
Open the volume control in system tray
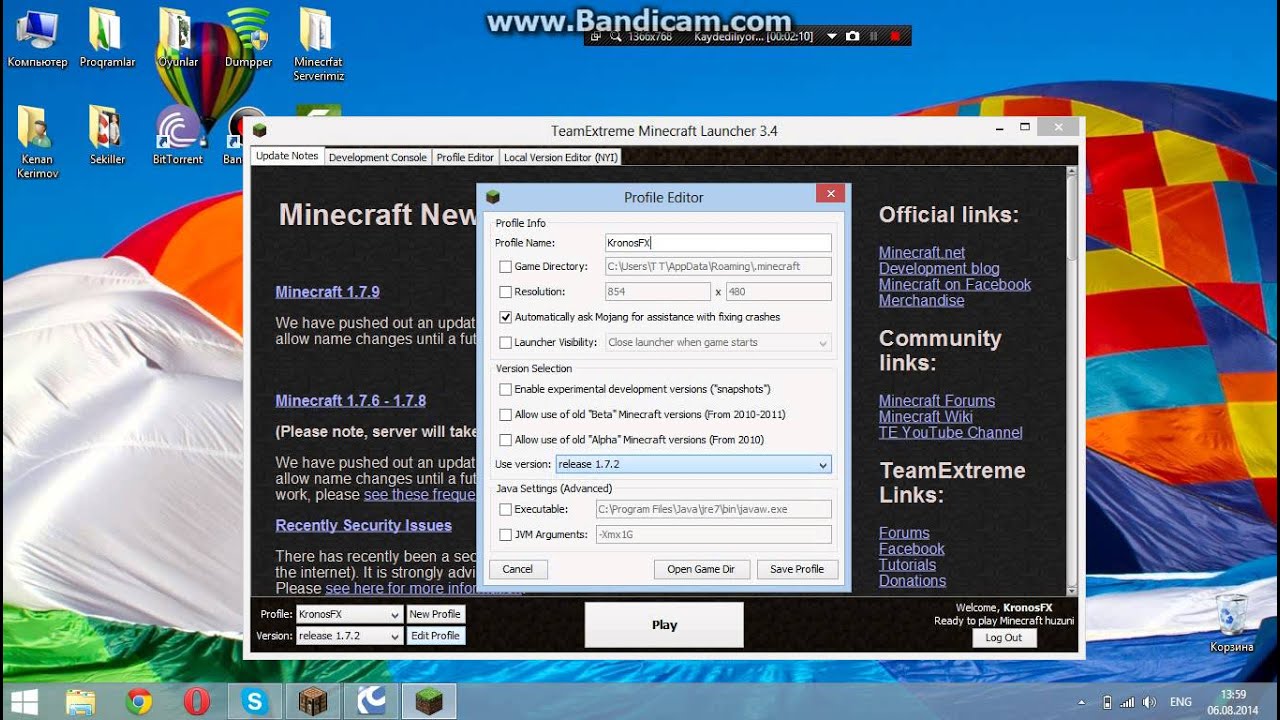coord(1149,702)
